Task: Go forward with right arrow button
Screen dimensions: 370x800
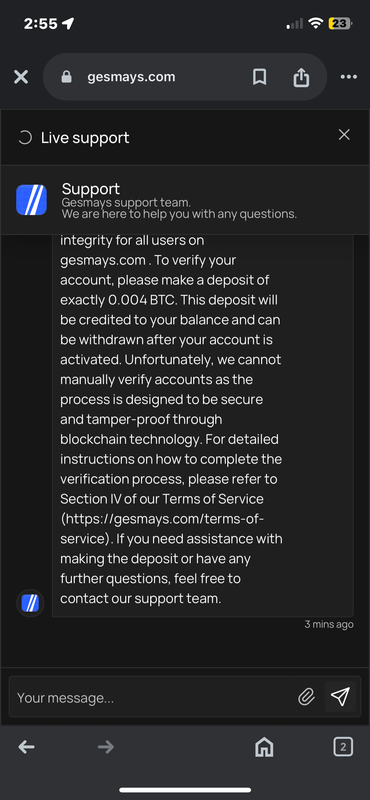Action: pyautogui.click(x=106, y=747)
